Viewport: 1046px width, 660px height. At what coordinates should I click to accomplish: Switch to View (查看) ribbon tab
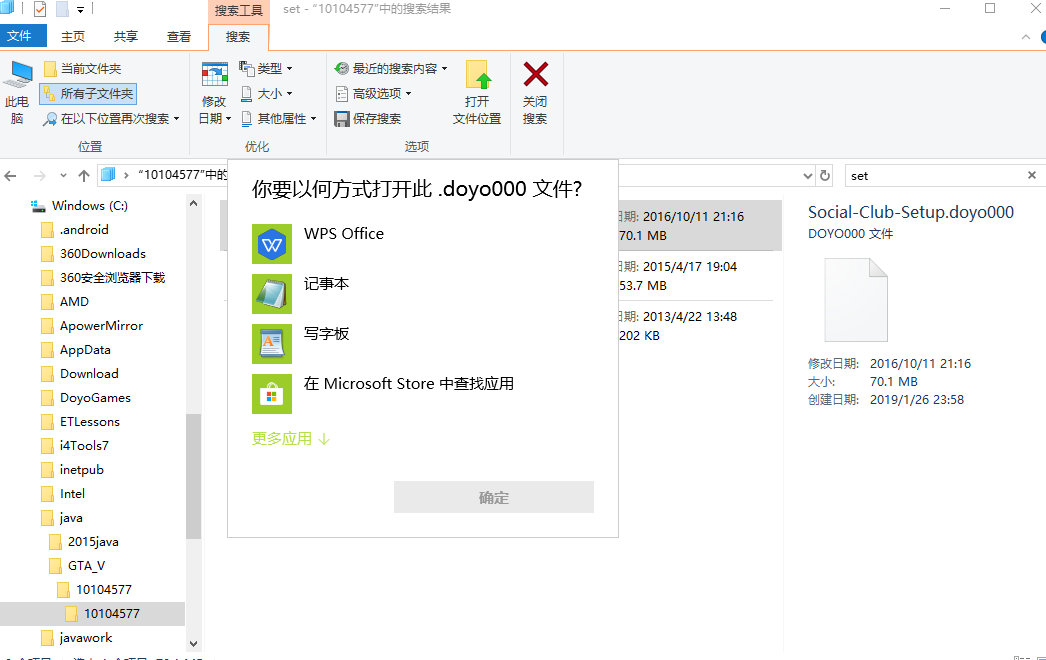point(178,37)
